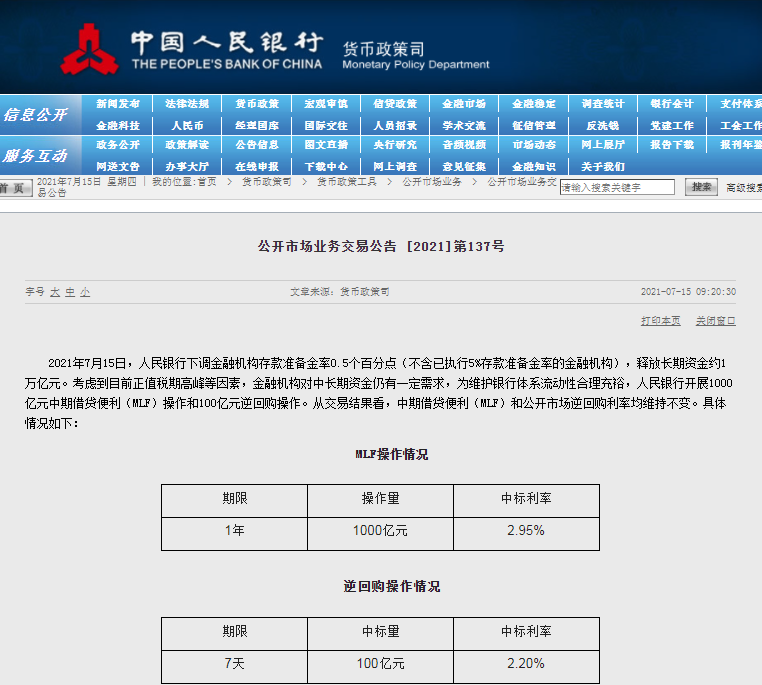Open 银行会计 in navigation
762x685 pixels.
672,104
